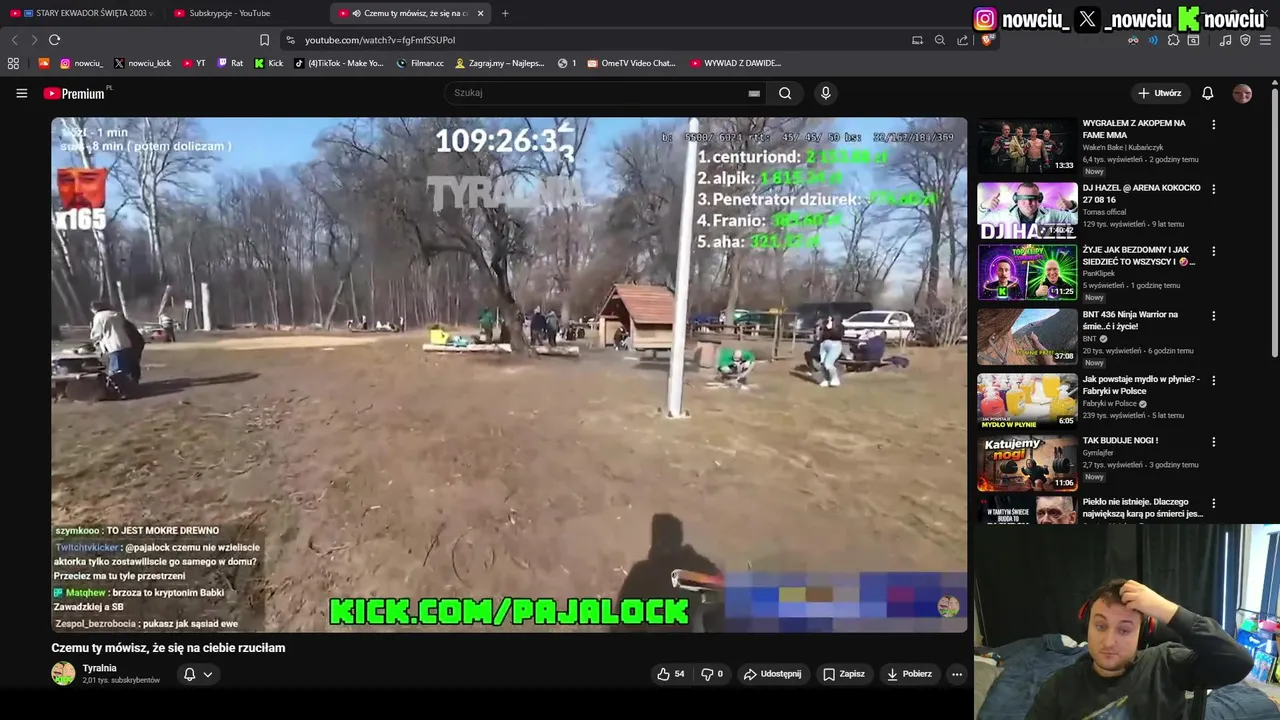Viewport: 1280px width, 720px height.
Task: Share this page using the share icon
Action: click(x=962, y=40)
